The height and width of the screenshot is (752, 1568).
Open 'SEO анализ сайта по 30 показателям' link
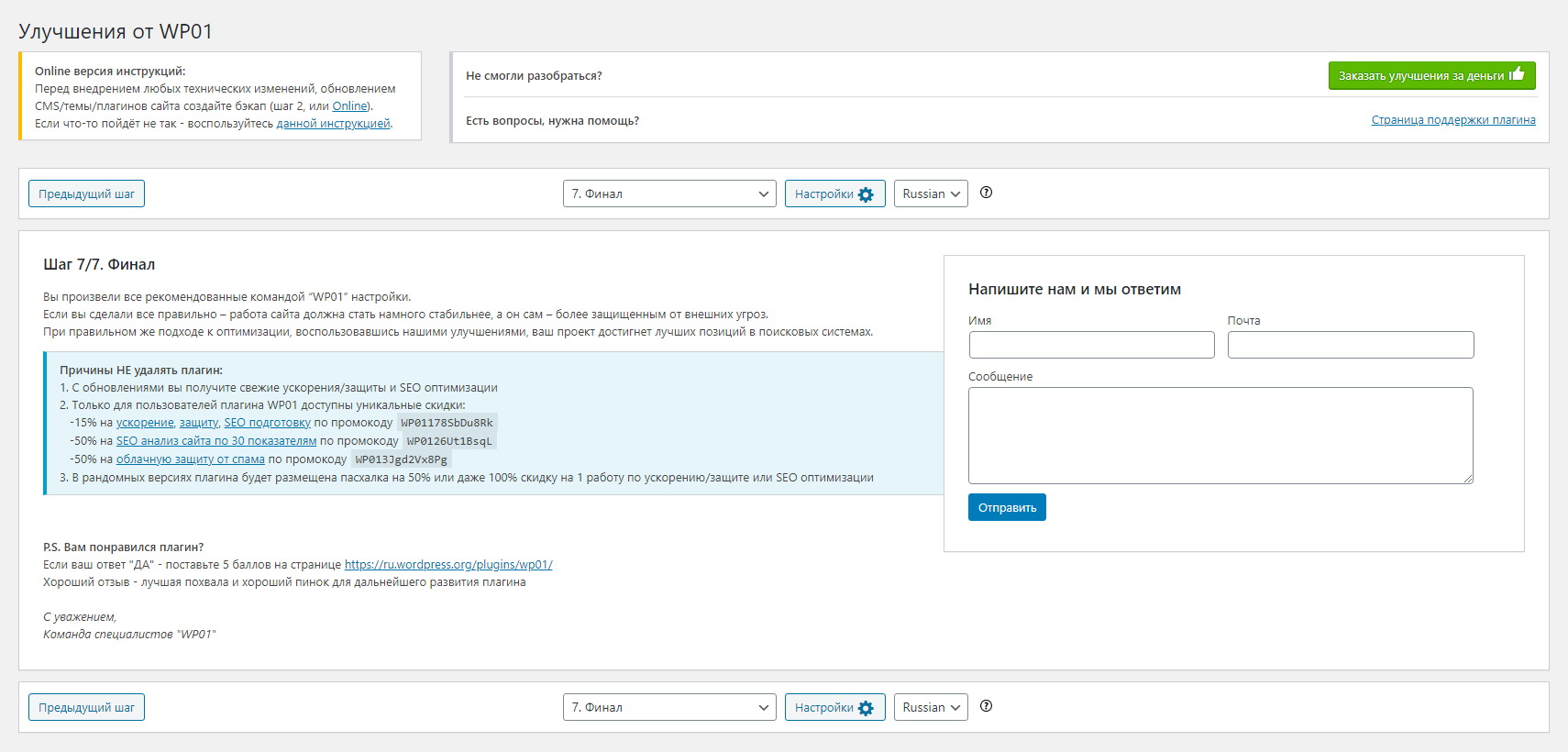point(216,441)
